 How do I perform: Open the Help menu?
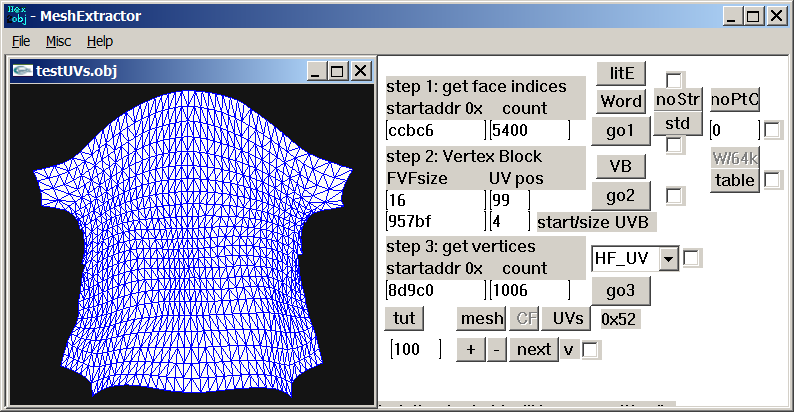(100, 41)
